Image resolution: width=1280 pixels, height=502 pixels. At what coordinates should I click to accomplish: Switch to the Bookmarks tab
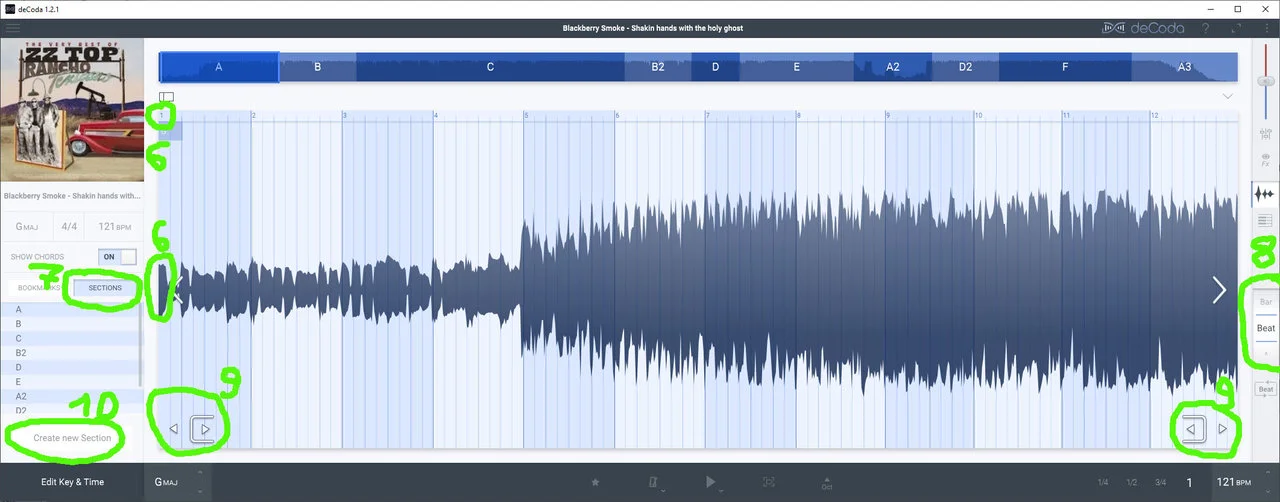(x=39, y=288)
